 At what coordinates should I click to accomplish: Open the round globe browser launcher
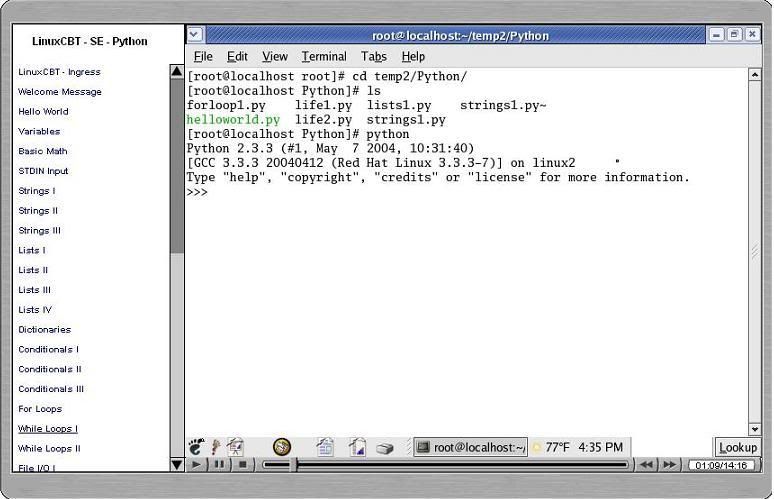point(282,447)
